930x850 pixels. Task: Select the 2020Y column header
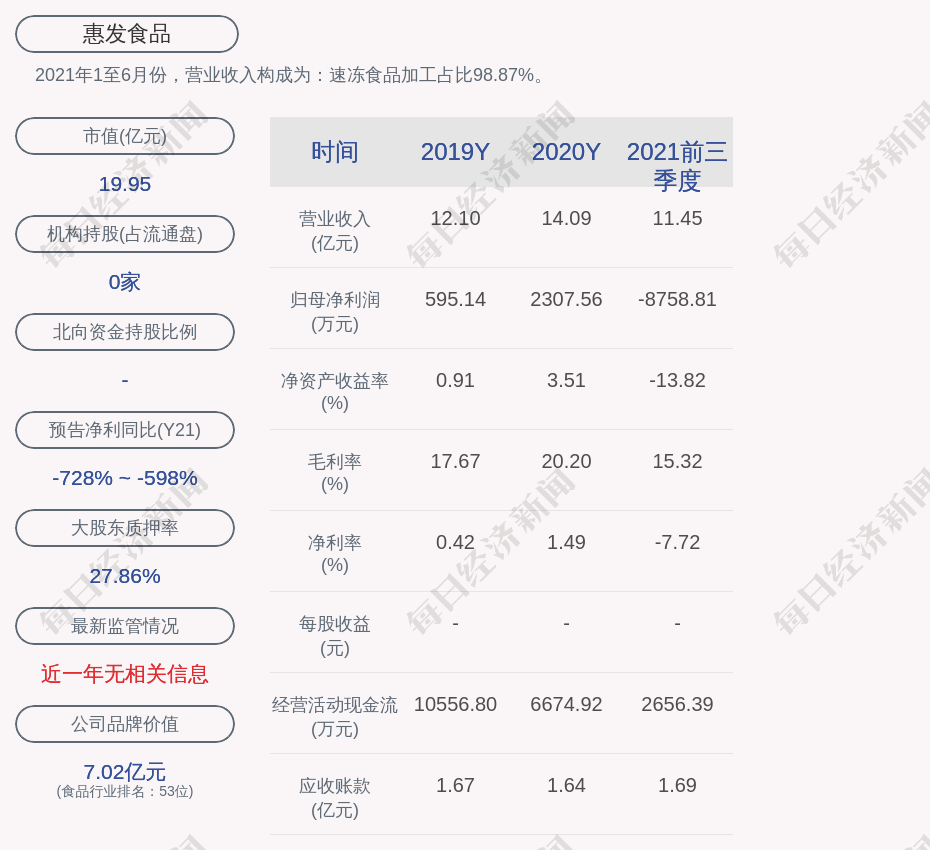point(566,152)
